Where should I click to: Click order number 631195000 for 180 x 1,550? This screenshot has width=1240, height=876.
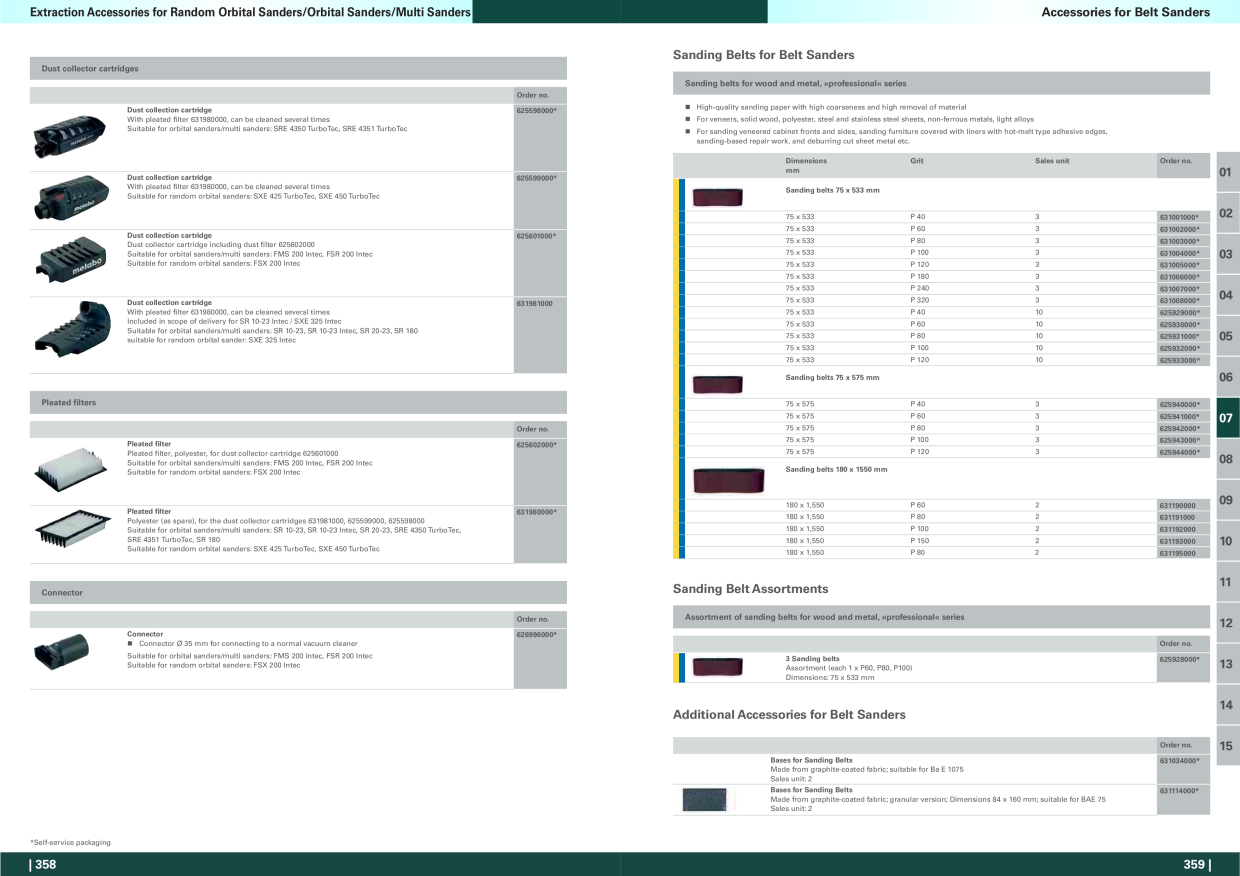(1177, 553)
